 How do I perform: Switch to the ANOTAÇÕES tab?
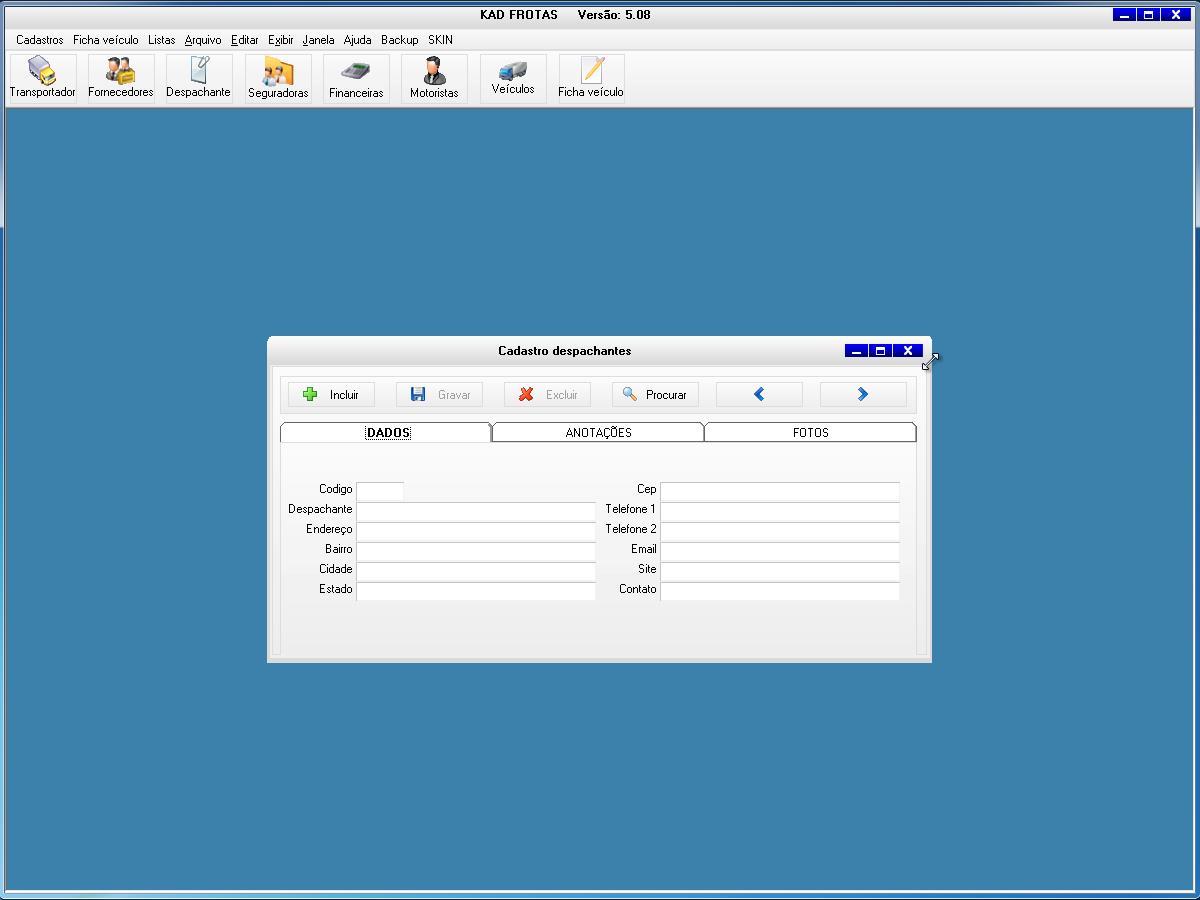598,433
